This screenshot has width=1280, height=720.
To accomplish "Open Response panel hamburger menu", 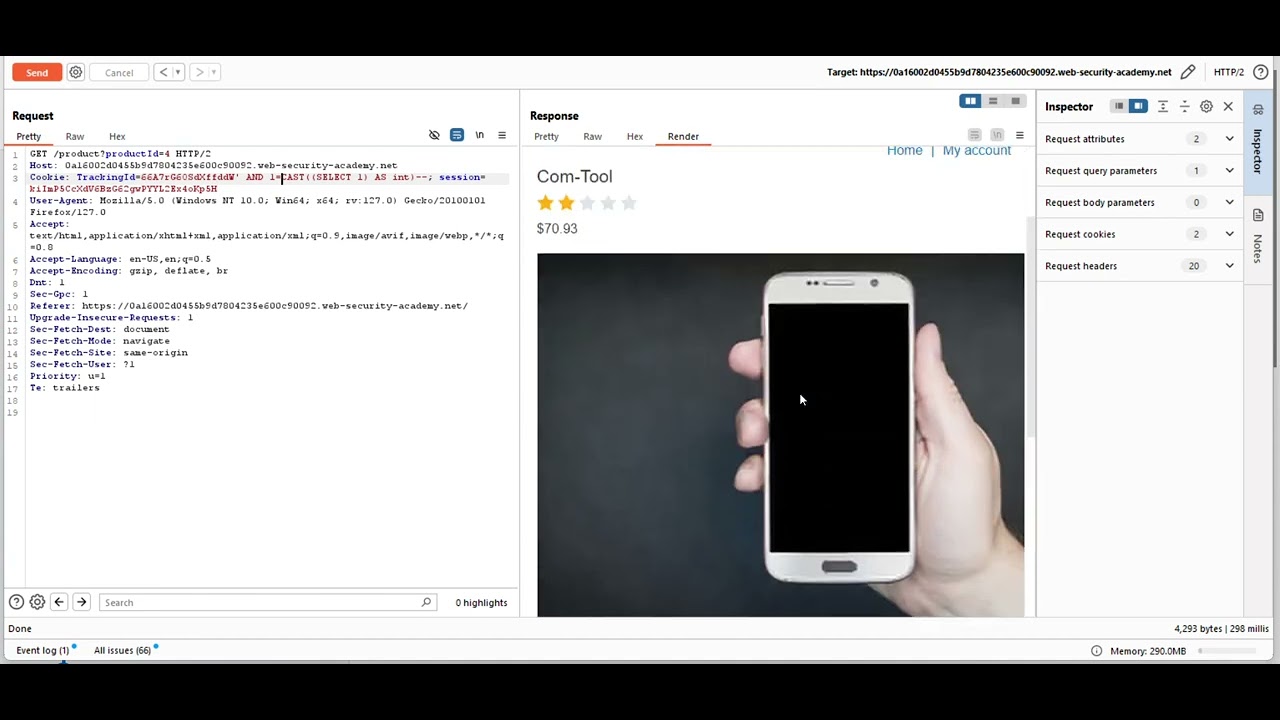I will pyautogui.click(x=1020, y=135).
